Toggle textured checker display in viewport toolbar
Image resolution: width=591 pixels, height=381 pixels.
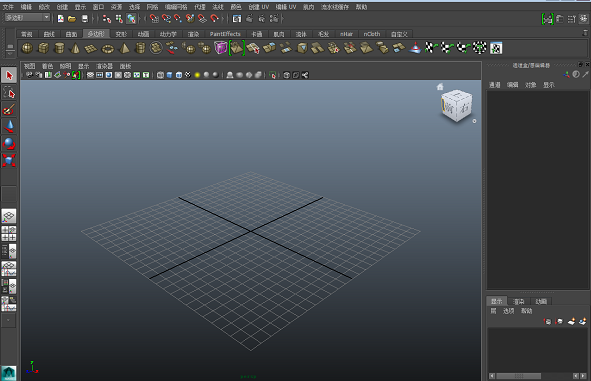tap(188, 75)
